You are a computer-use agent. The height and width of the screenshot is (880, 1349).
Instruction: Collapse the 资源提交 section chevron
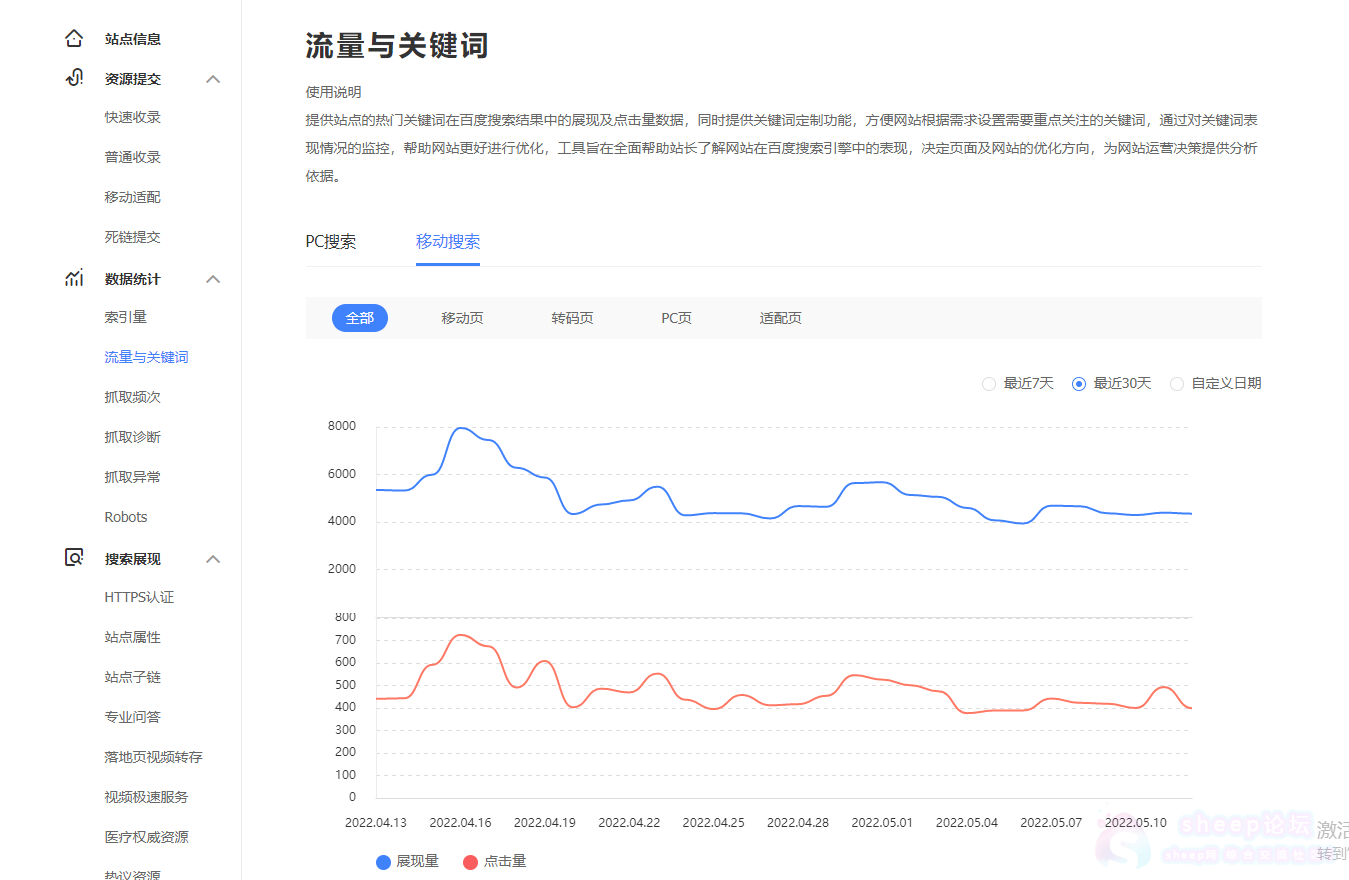(x=213, y=79)
